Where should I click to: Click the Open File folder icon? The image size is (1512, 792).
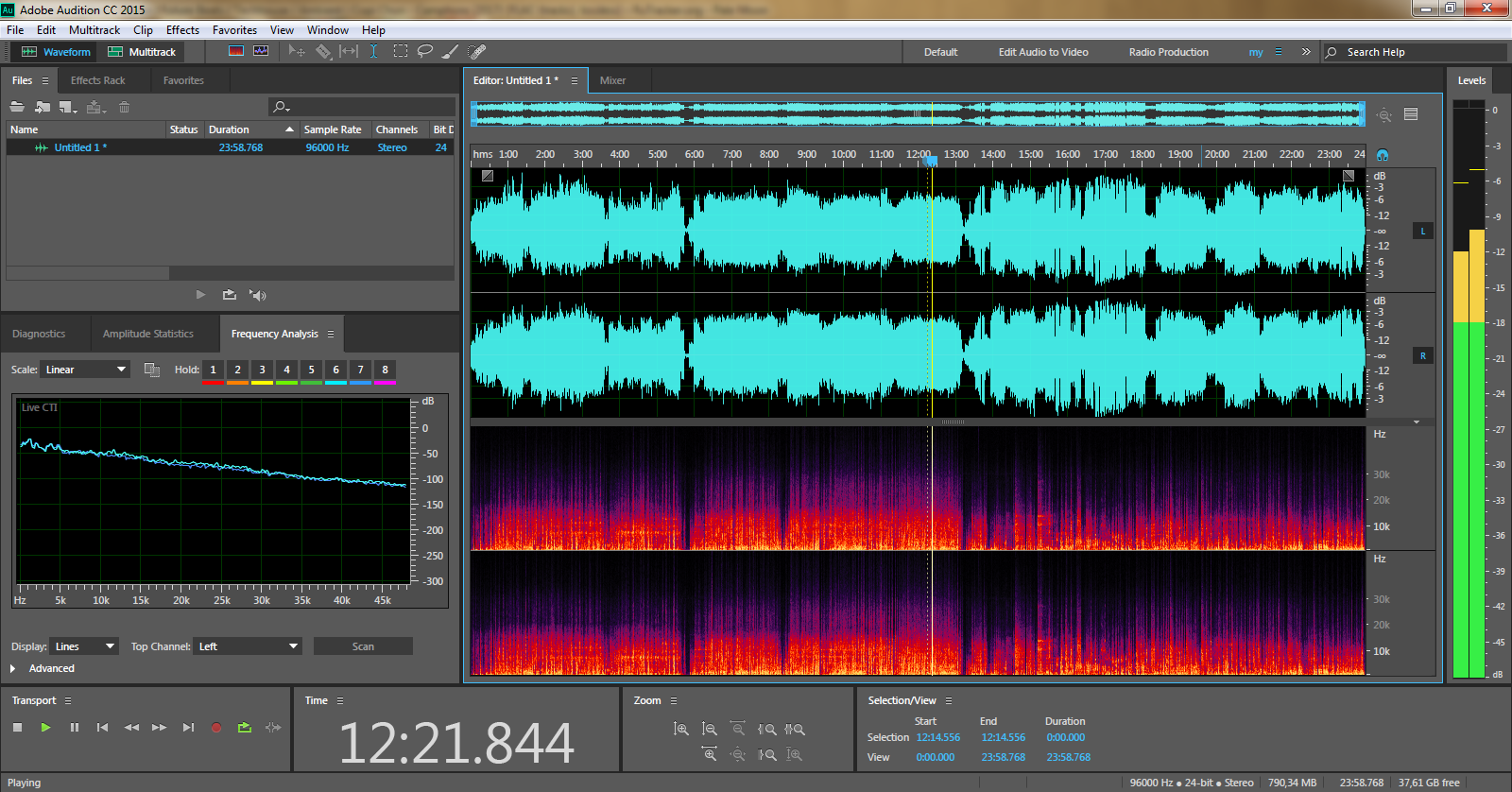(17, 107)
